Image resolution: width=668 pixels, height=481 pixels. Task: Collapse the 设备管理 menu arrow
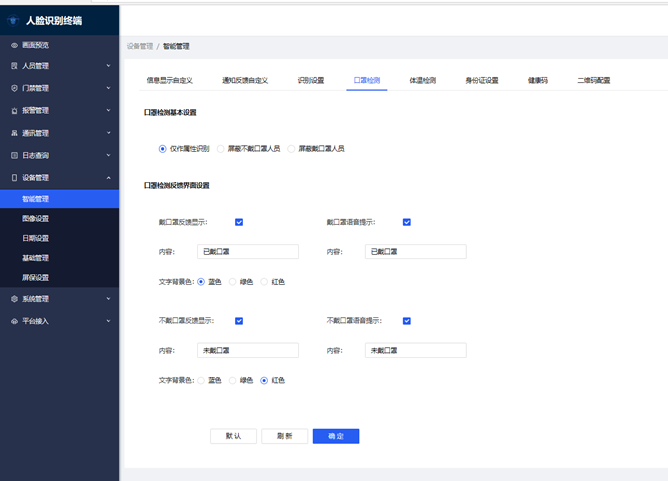click(108, 178)
